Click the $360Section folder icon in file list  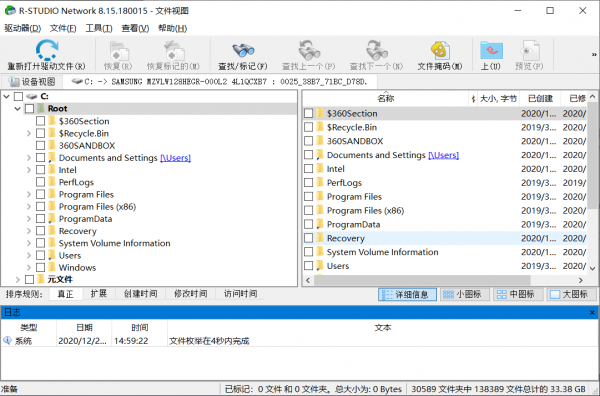[320, 113]
